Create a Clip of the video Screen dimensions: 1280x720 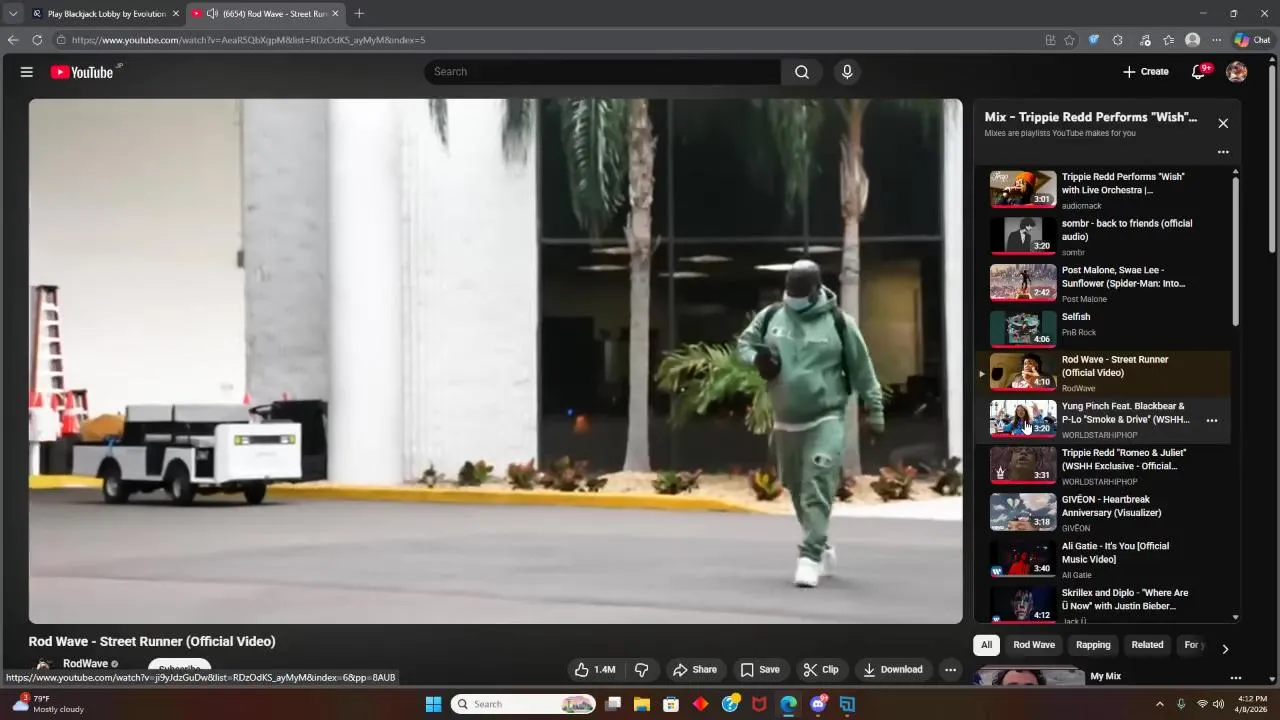point(821,670)
